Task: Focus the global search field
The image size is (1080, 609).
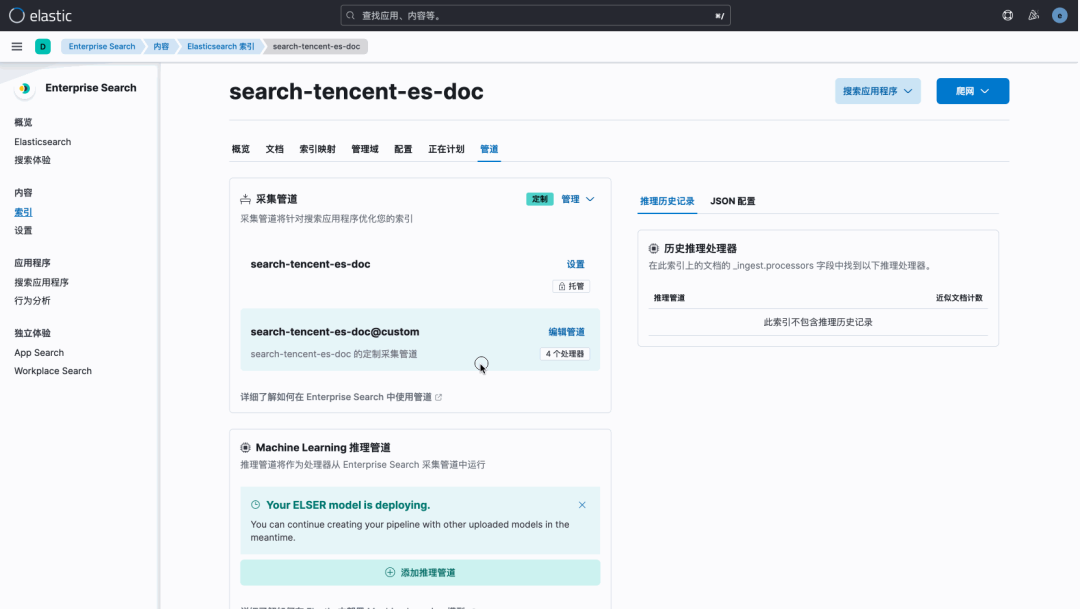Action: point(535,15)
